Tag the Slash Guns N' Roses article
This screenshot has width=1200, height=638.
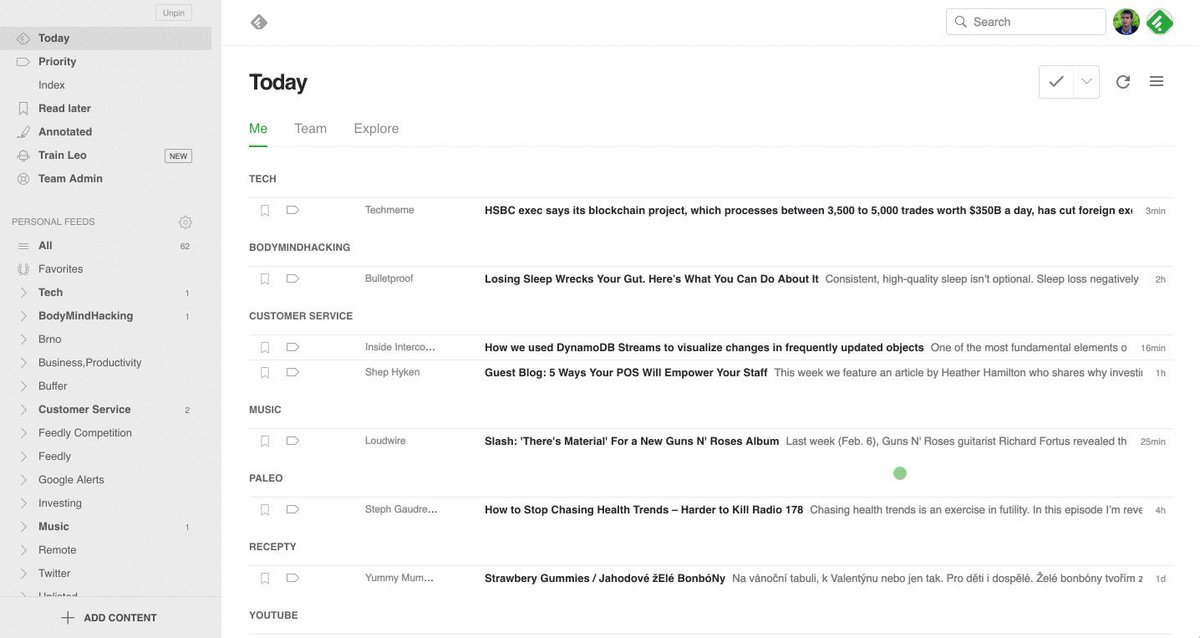click(293, 441)
